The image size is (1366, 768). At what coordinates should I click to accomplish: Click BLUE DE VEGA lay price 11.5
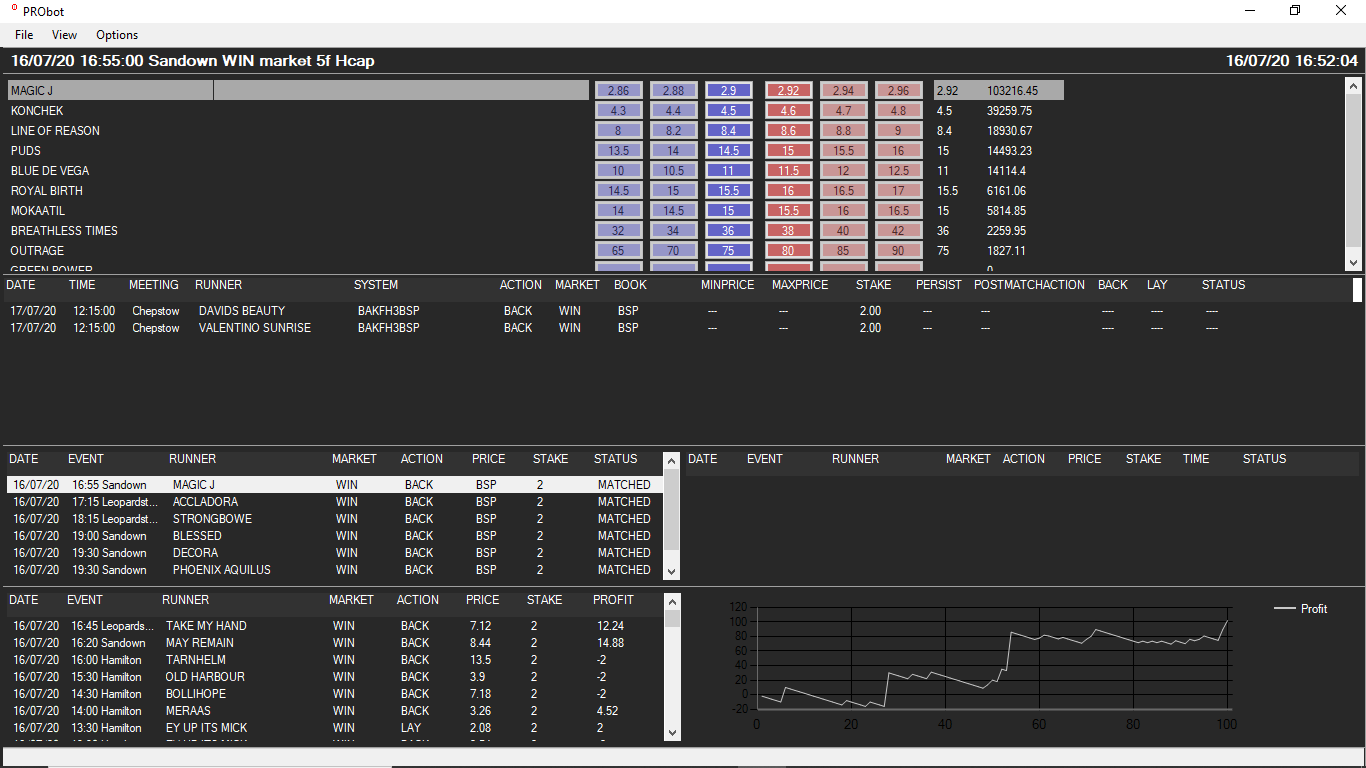[x=788, y=171]
